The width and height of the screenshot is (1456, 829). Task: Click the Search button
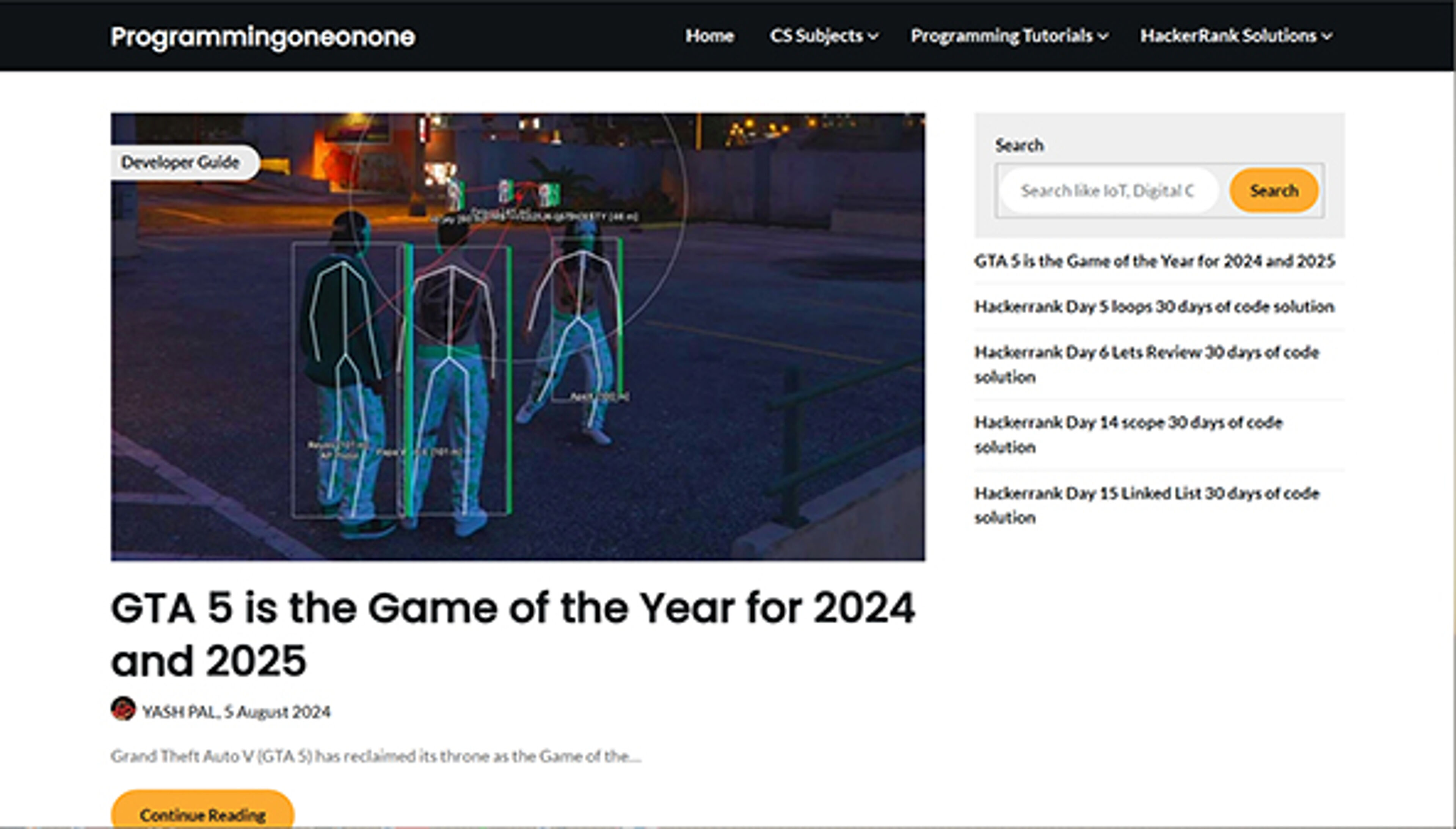pos(1273,191)
